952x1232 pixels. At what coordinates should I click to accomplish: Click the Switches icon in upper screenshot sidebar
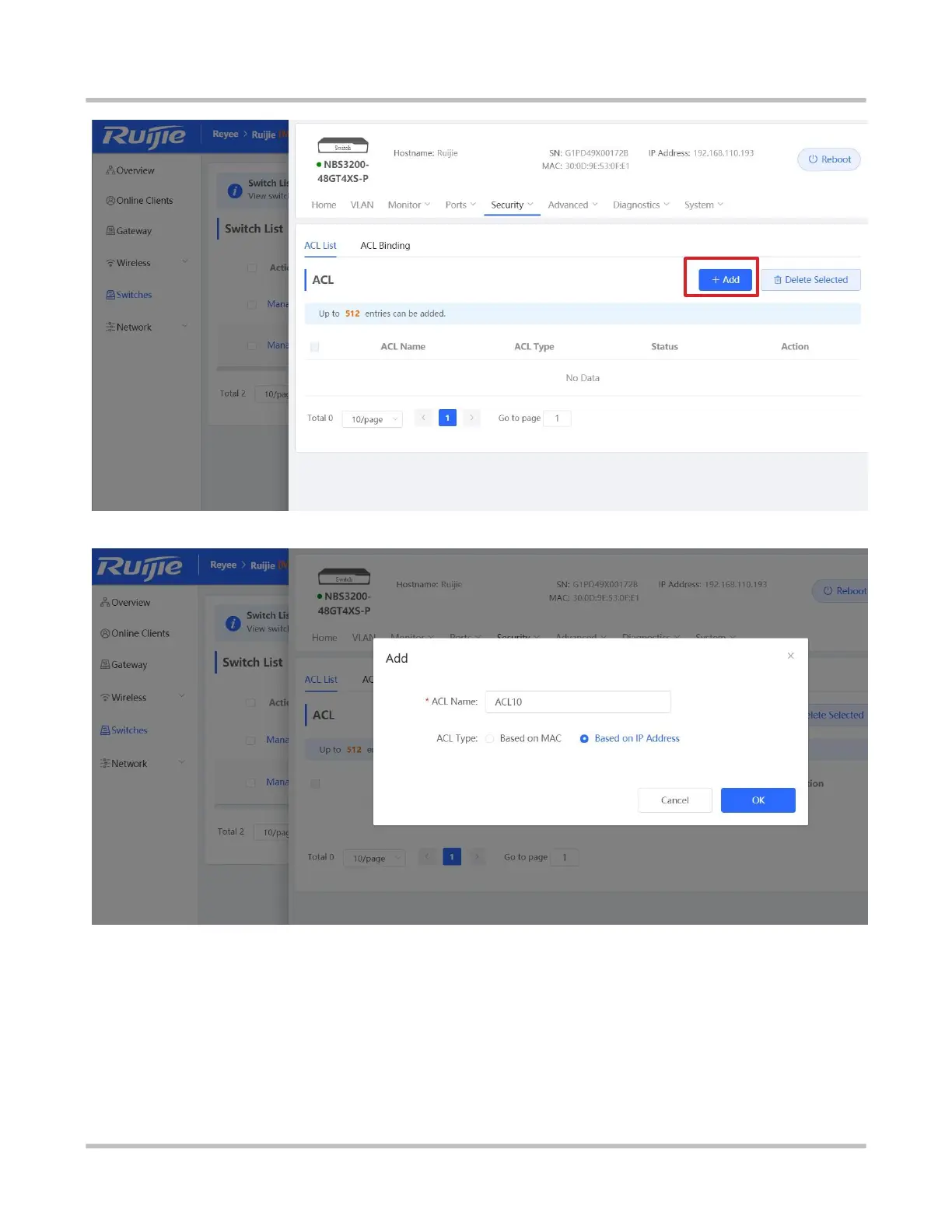(110, 296)
